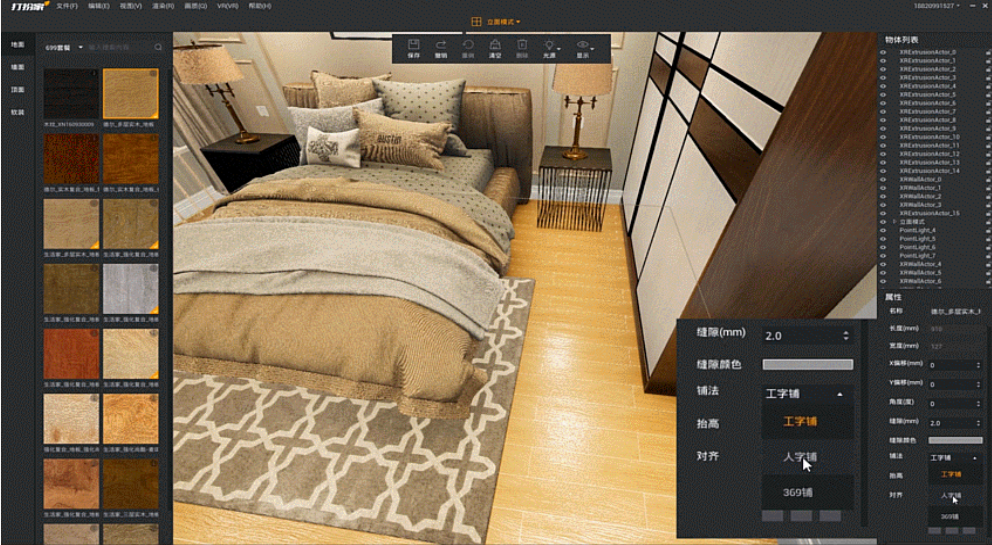Click the Save (保存) toolbar icon
Image resolution: width=992 pixels, height=545 pixels.
tap(414, 44)
